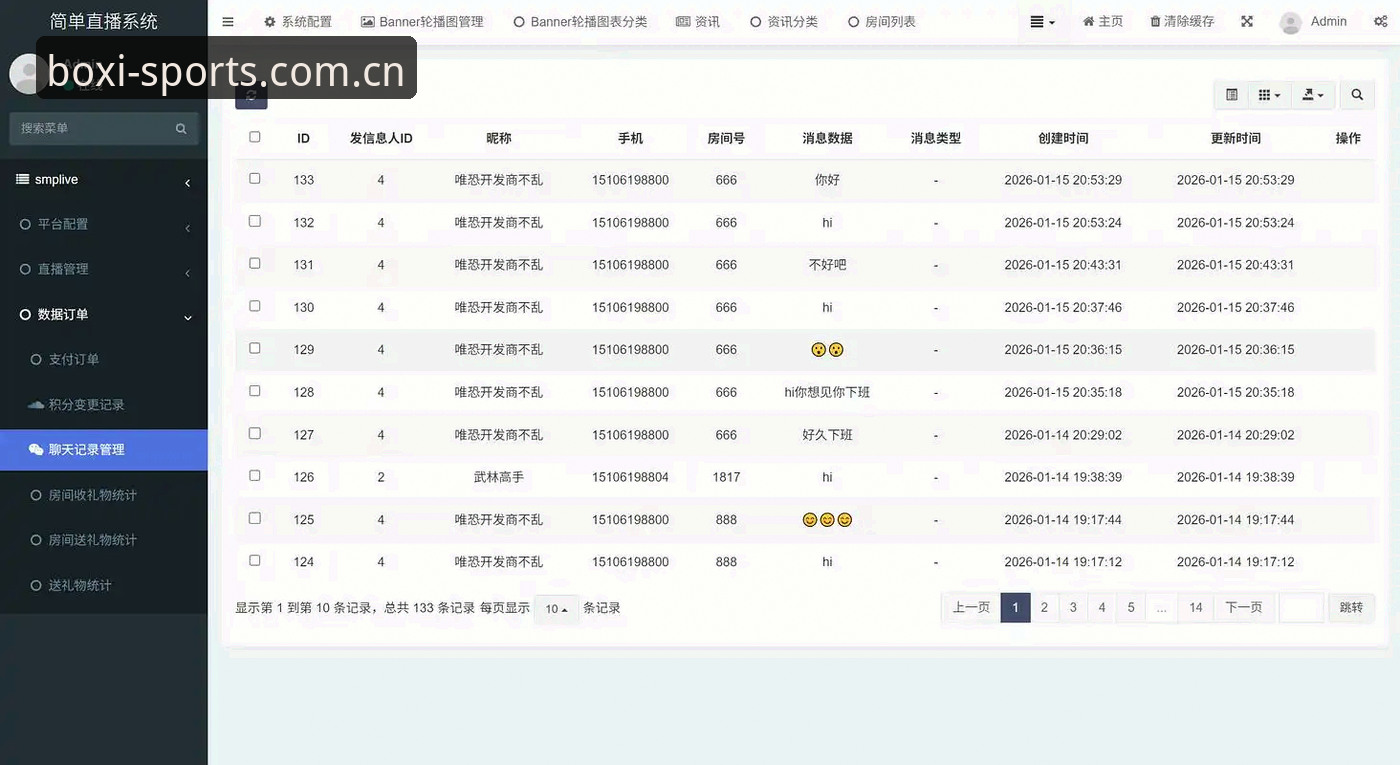This screenshot has width=1400, height=765.
Task: Click the table search magnifier icon
Action: [1357, 95]
